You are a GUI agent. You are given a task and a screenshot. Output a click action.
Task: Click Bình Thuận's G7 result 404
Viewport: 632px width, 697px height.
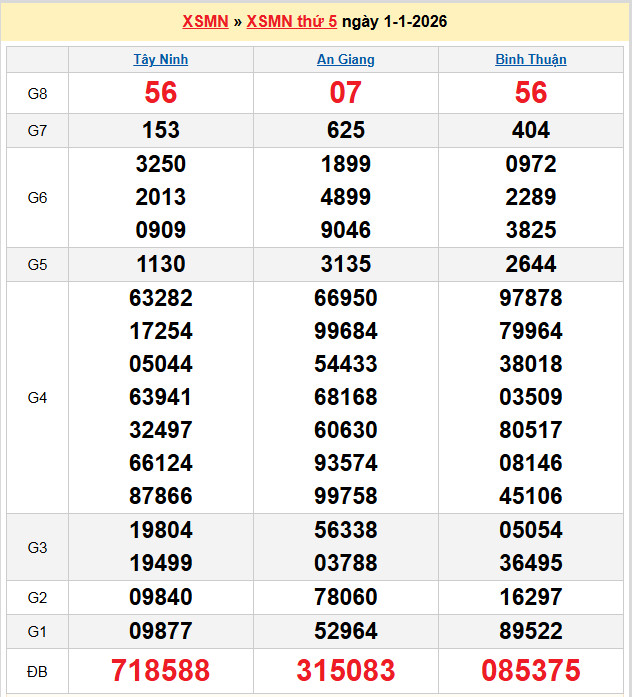pyautogui.click(x=531, y=130)
